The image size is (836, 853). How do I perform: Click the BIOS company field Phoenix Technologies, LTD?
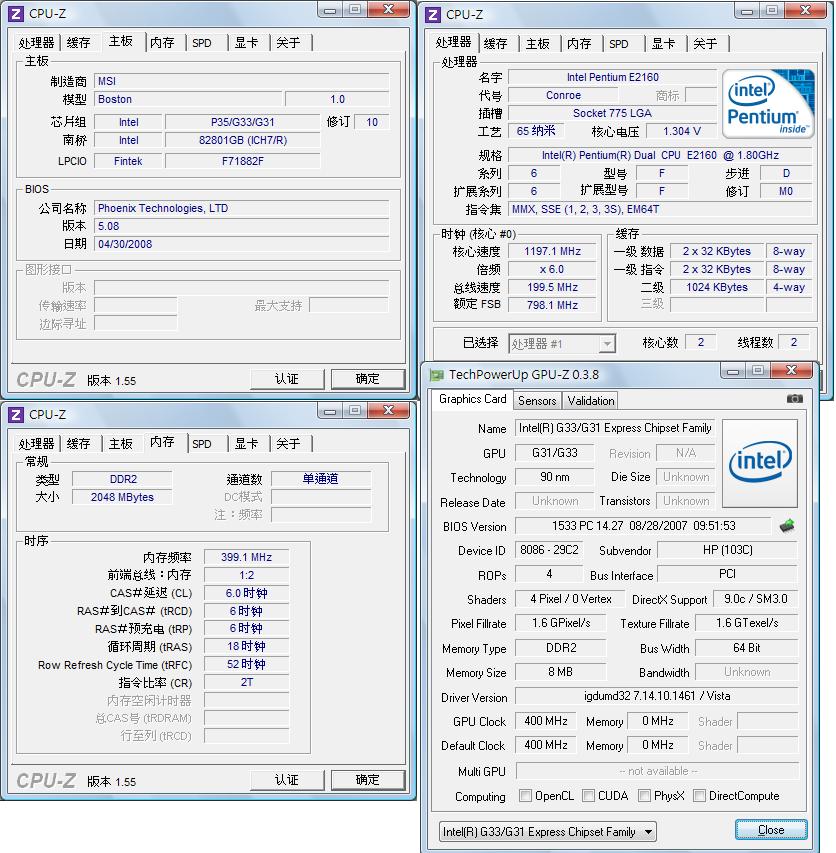[x=241, y=208]
